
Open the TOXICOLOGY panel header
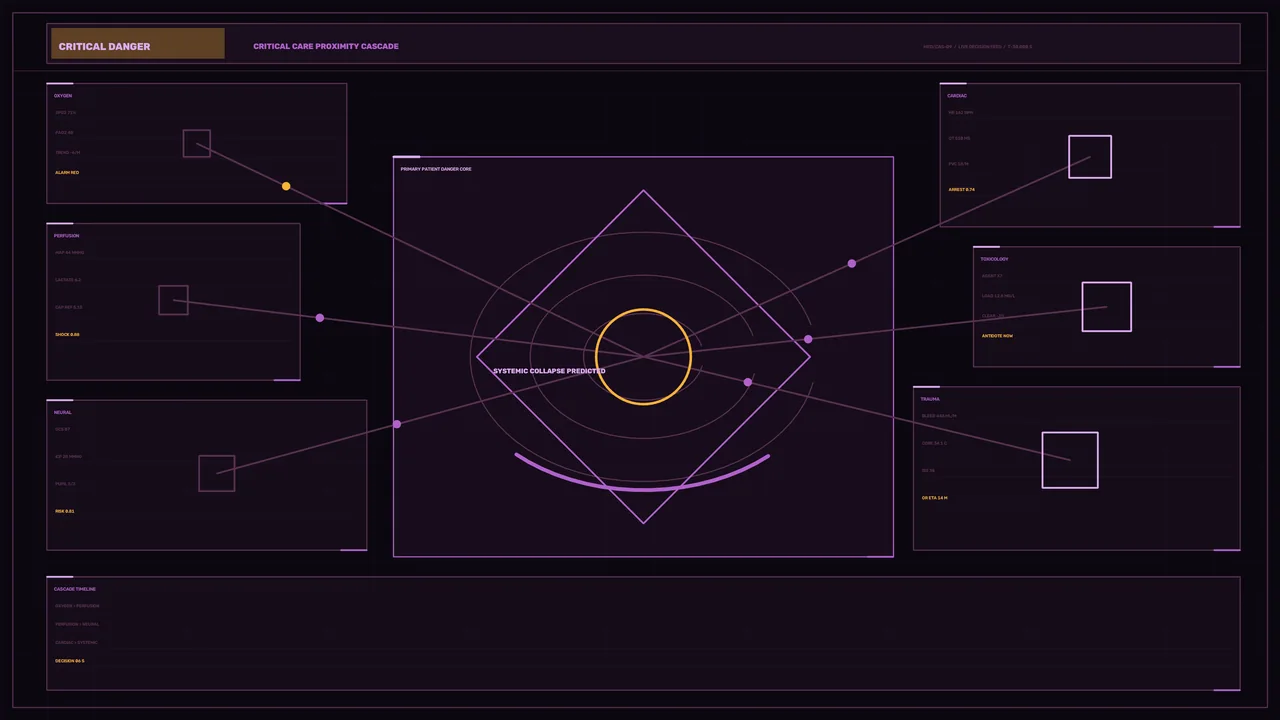(x=995, y=260)
